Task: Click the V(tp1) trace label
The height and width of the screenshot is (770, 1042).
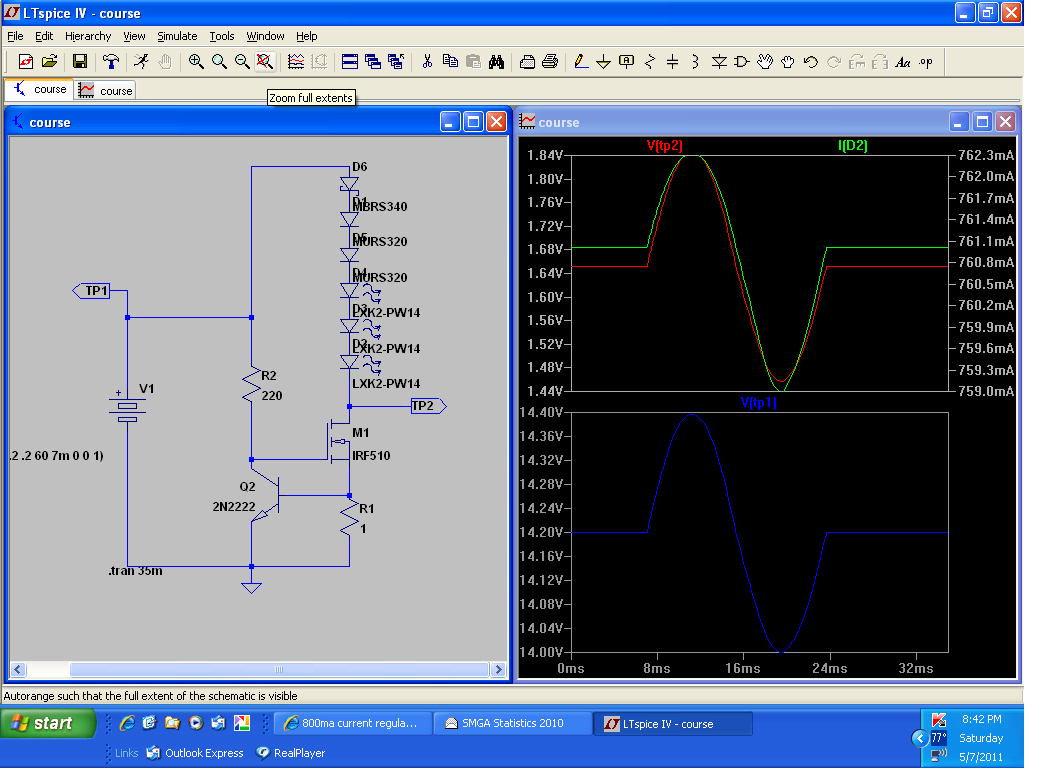Action: click(758, 402)
